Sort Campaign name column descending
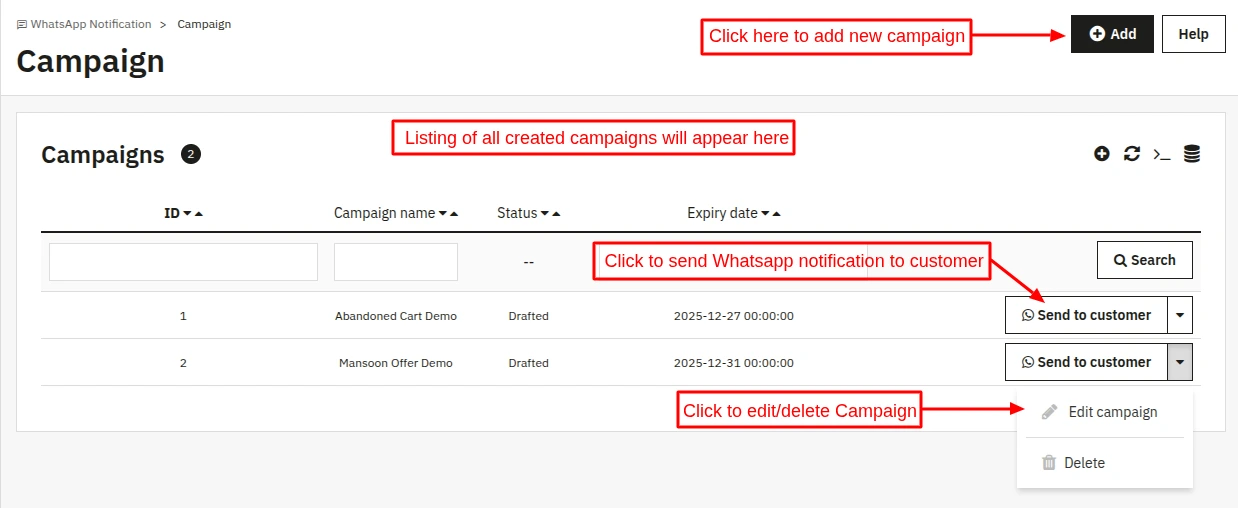Viewport: 1238px width, 508px height. coord(443,213)
